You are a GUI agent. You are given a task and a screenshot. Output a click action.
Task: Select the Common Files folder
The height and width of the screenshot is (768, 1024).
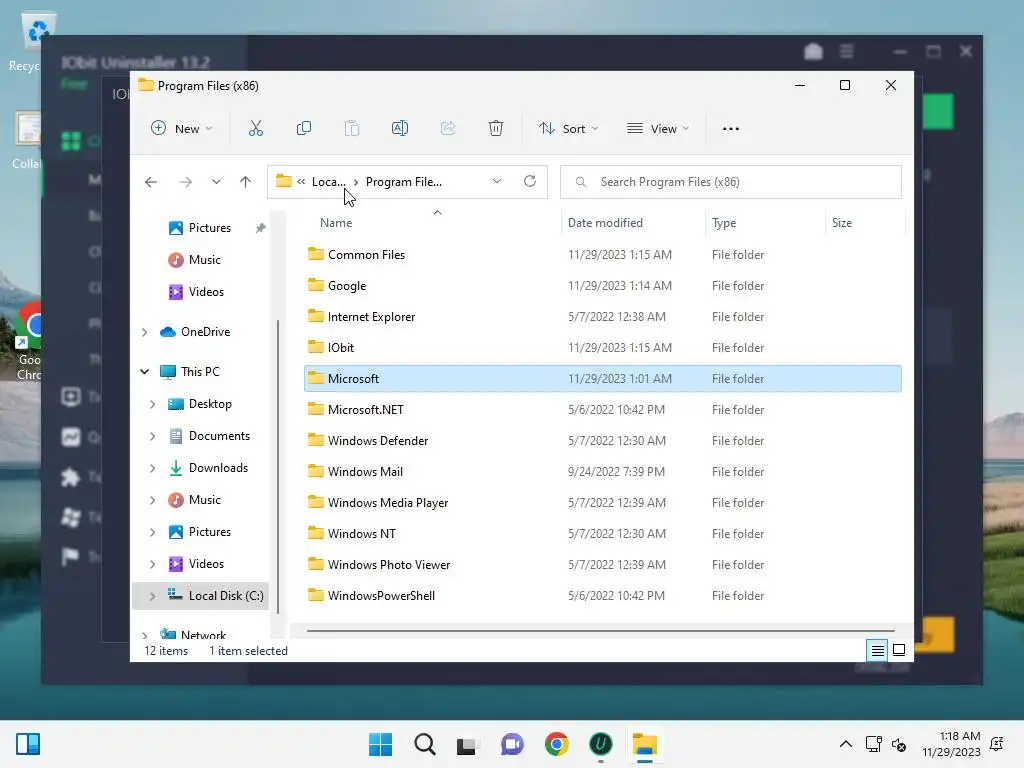[x=603, y=255]
